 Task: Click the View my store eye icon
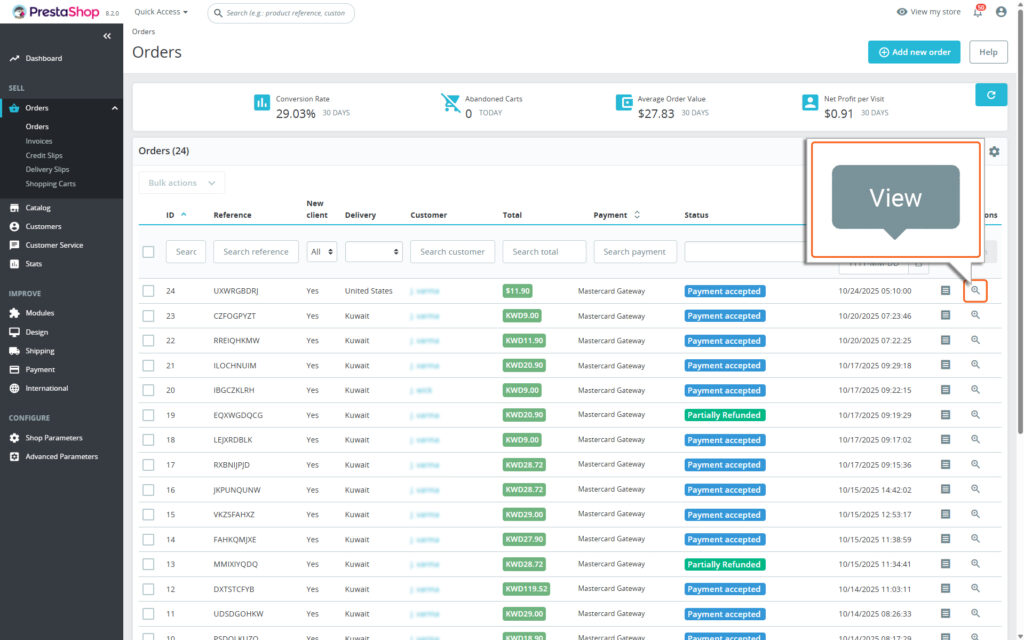click(x=902, y=12)
